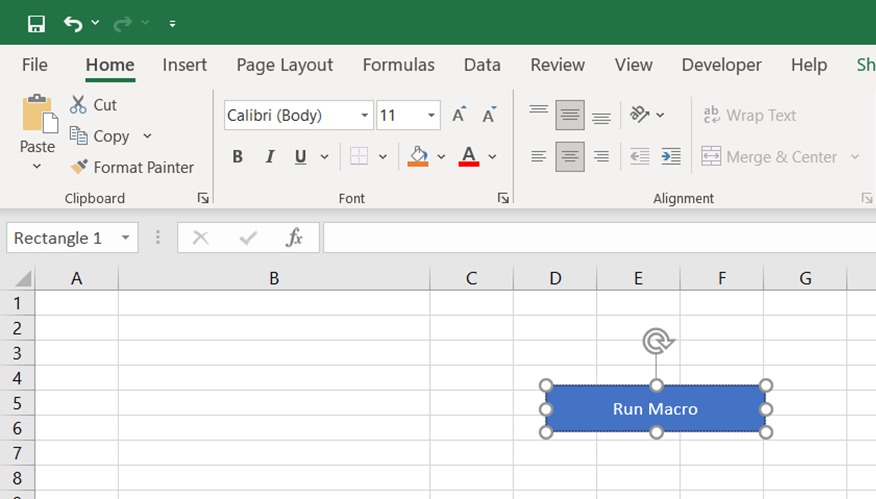Image resolution: width=876 pixels, height=499 pixels.
Task: Decrease the font size
Action: [x=489, y=115]
